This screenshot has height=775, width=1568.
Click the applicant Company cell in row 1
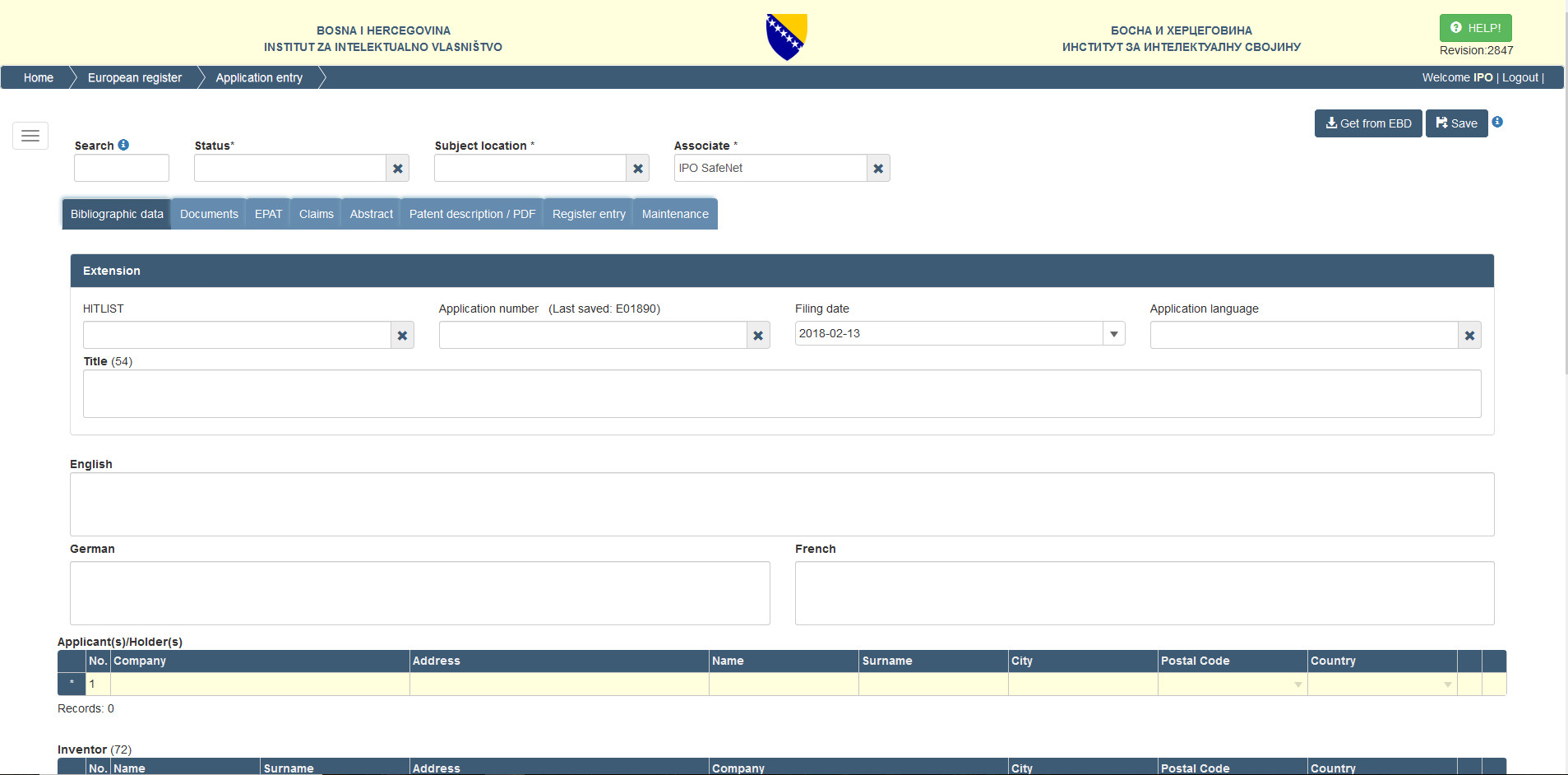260,685
